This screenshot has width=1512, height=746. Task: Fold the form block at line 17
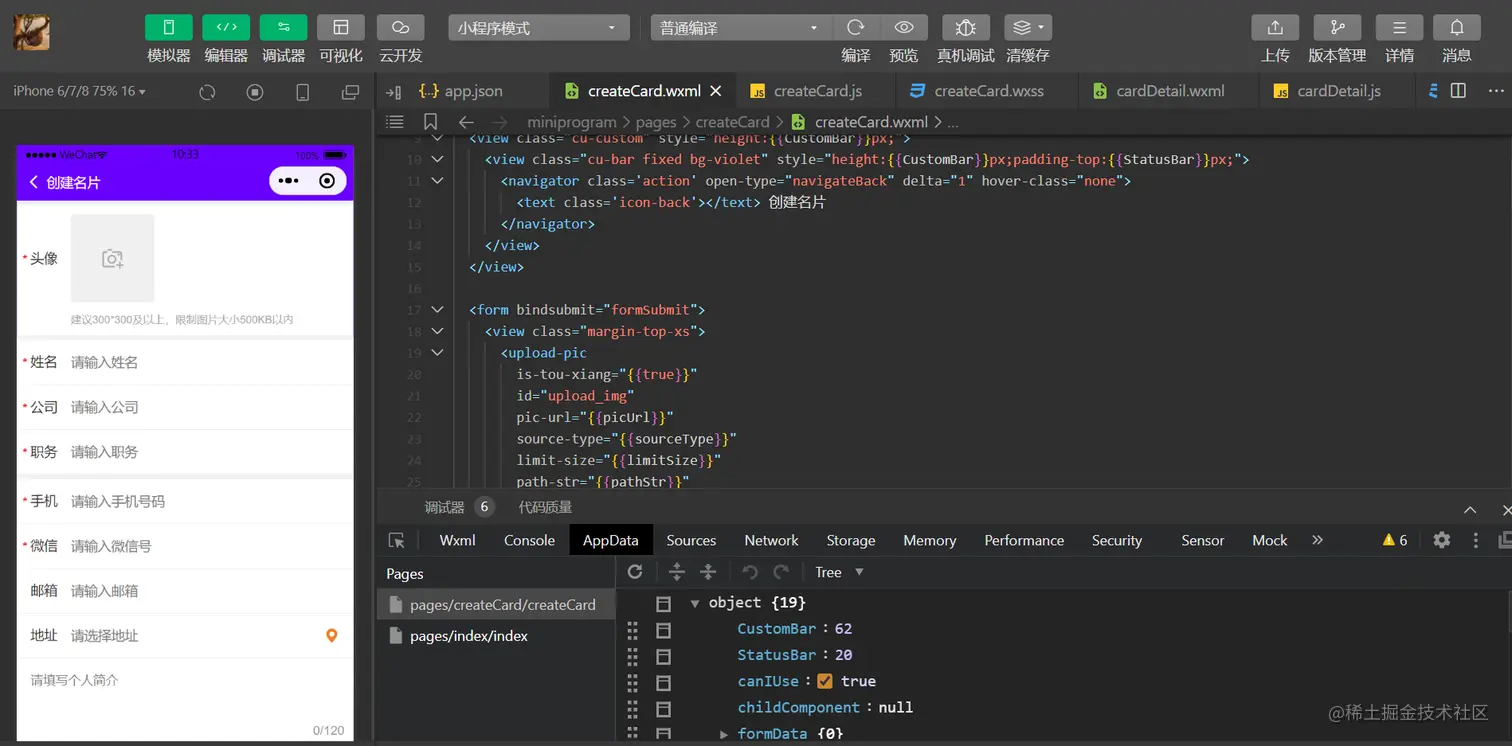(437, 310)
